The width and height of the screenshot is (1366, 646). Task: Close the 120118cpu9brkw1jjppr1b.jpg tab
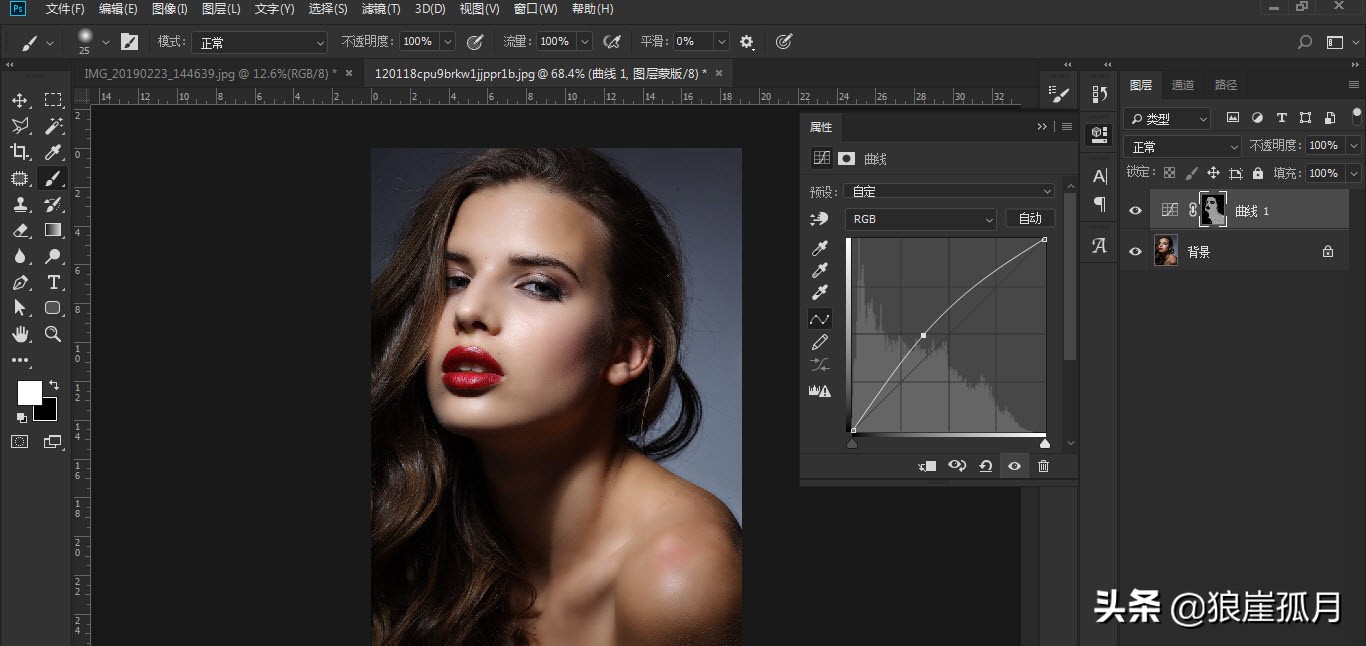coord(719,73)
